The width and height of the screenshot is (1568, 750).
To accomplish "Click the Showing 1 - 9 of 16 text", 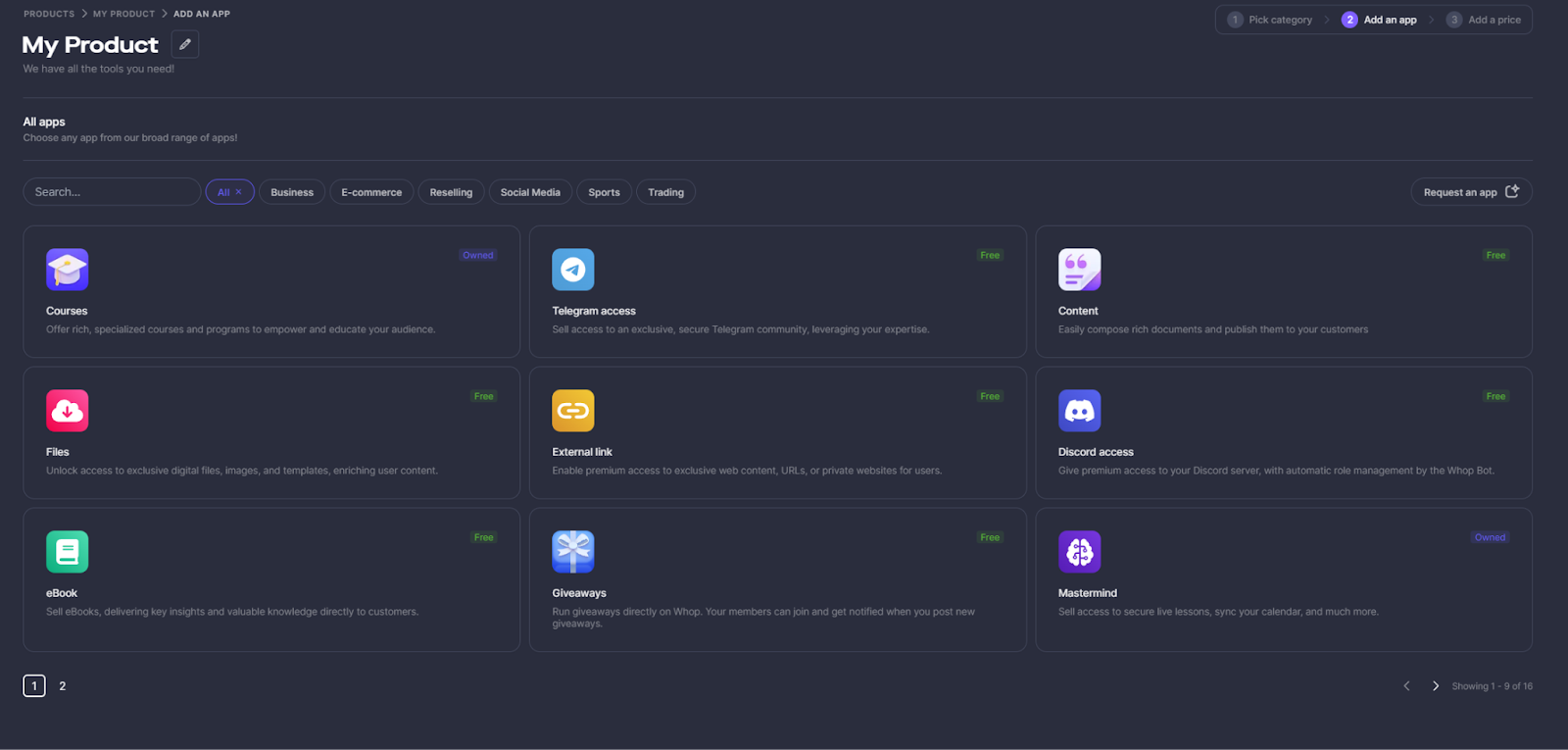I will (x=1492, y=686).
